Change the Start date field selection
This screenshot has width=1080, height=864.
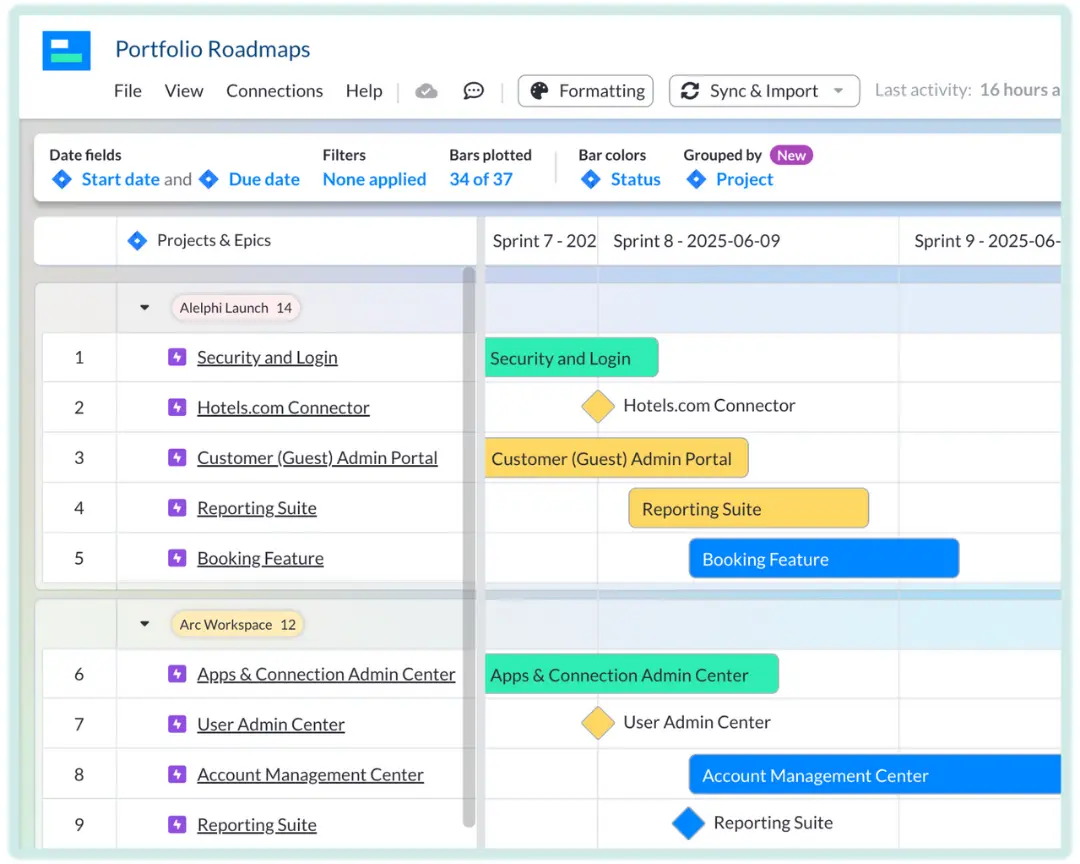coord(121,180)
